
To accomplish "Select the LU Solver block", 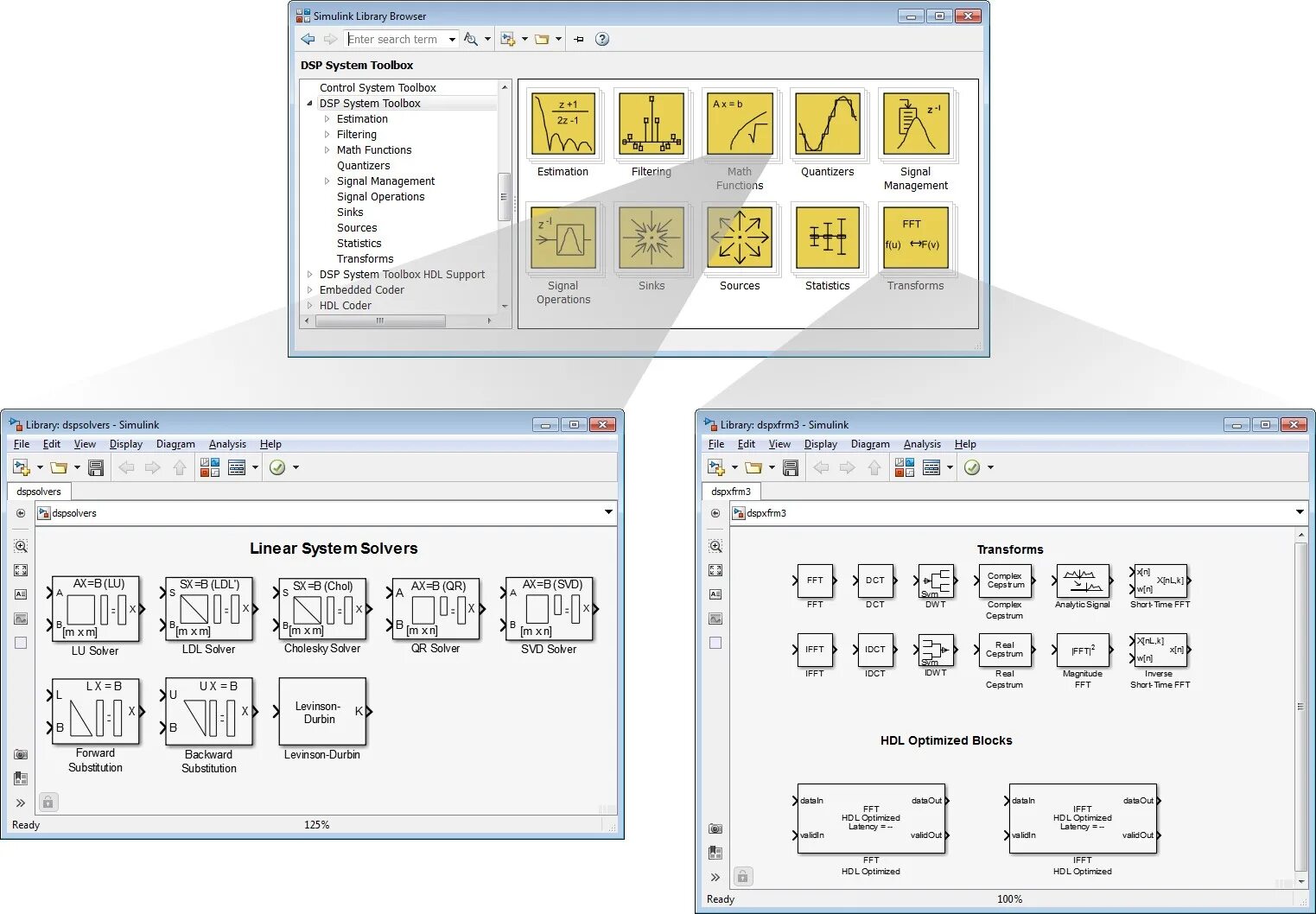I will click(95, 608).
